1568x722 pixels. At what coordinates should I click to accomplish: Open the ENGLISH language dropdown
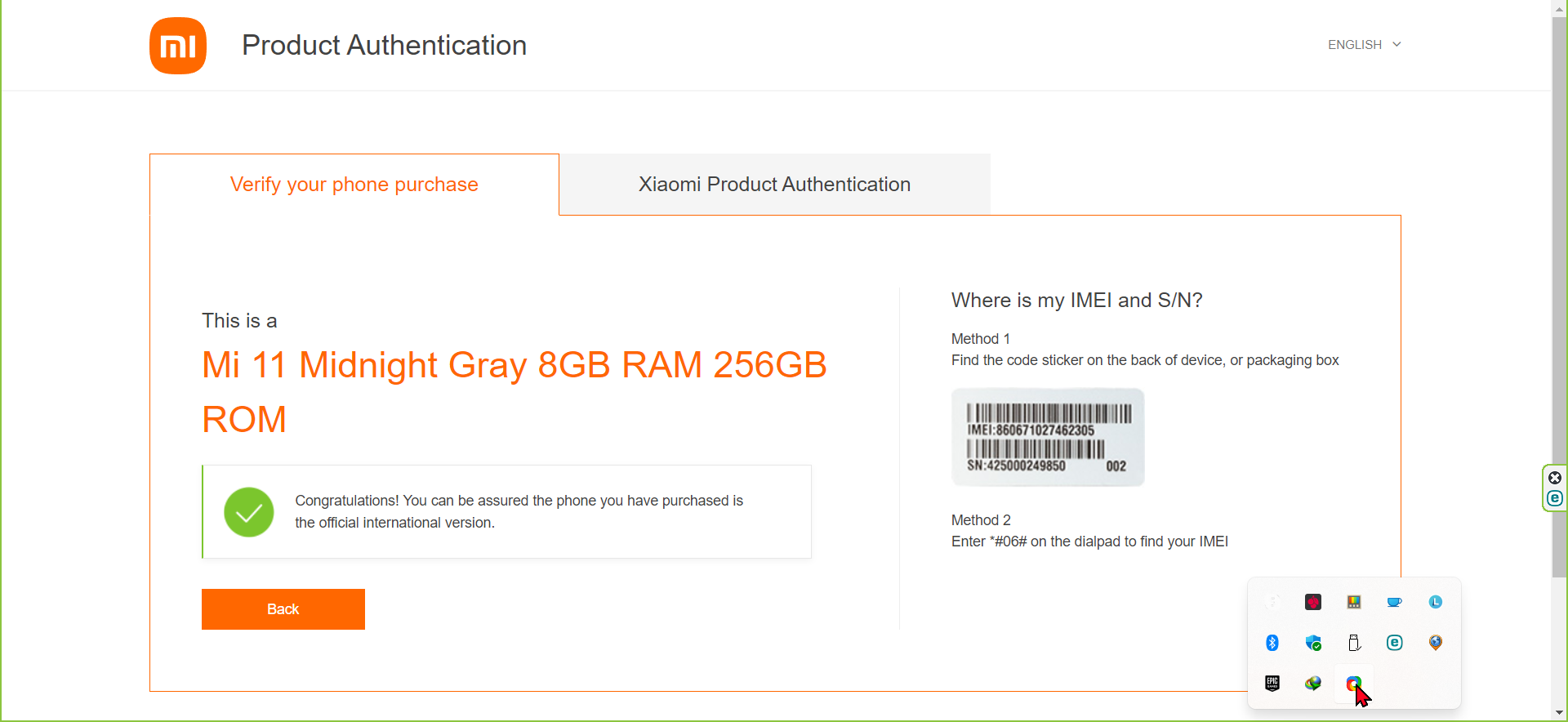[x=1364, y=45]
